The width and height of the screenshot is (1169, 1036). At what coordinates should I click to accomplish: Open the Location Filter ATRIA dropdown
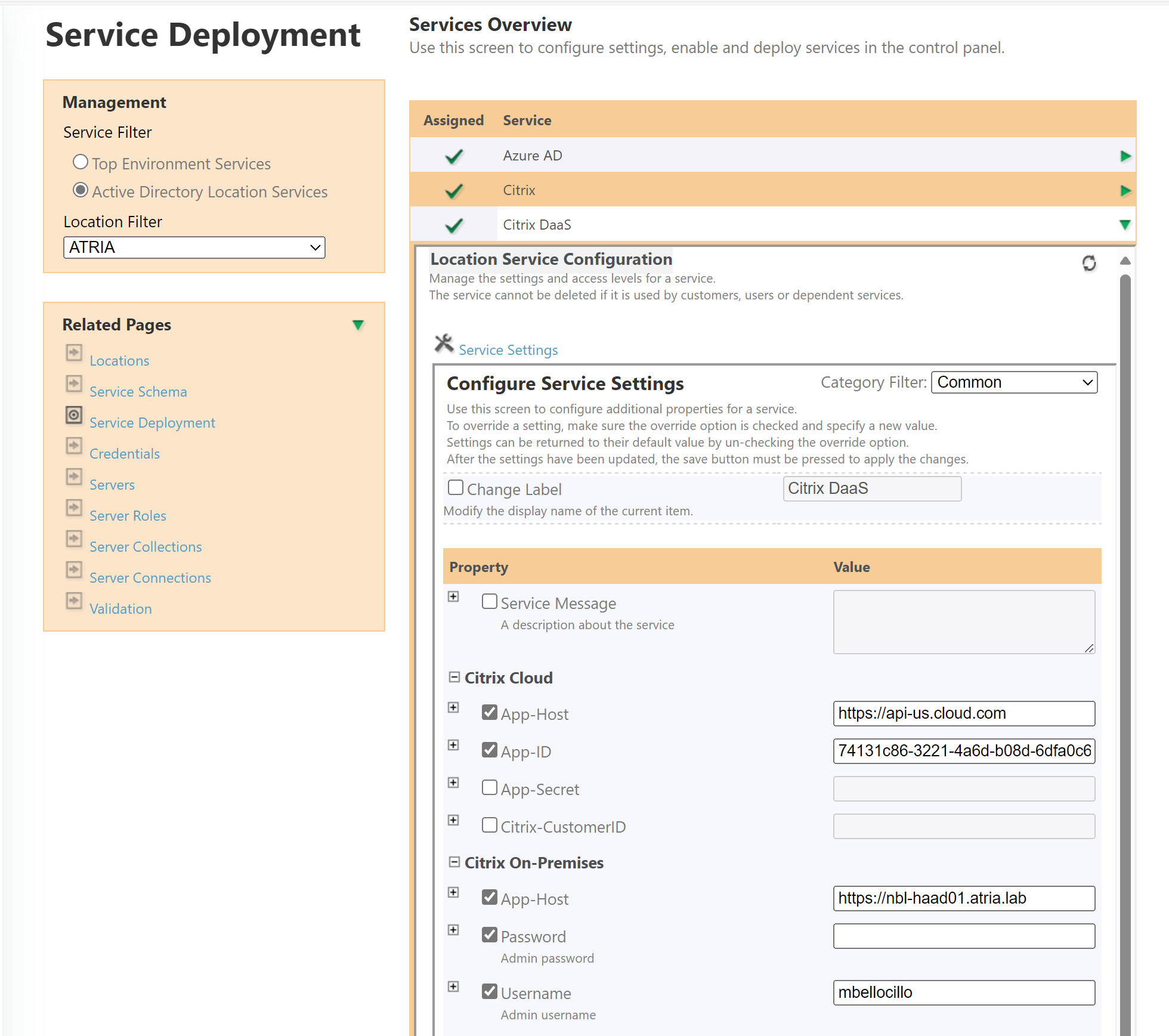tap(194, 248)
